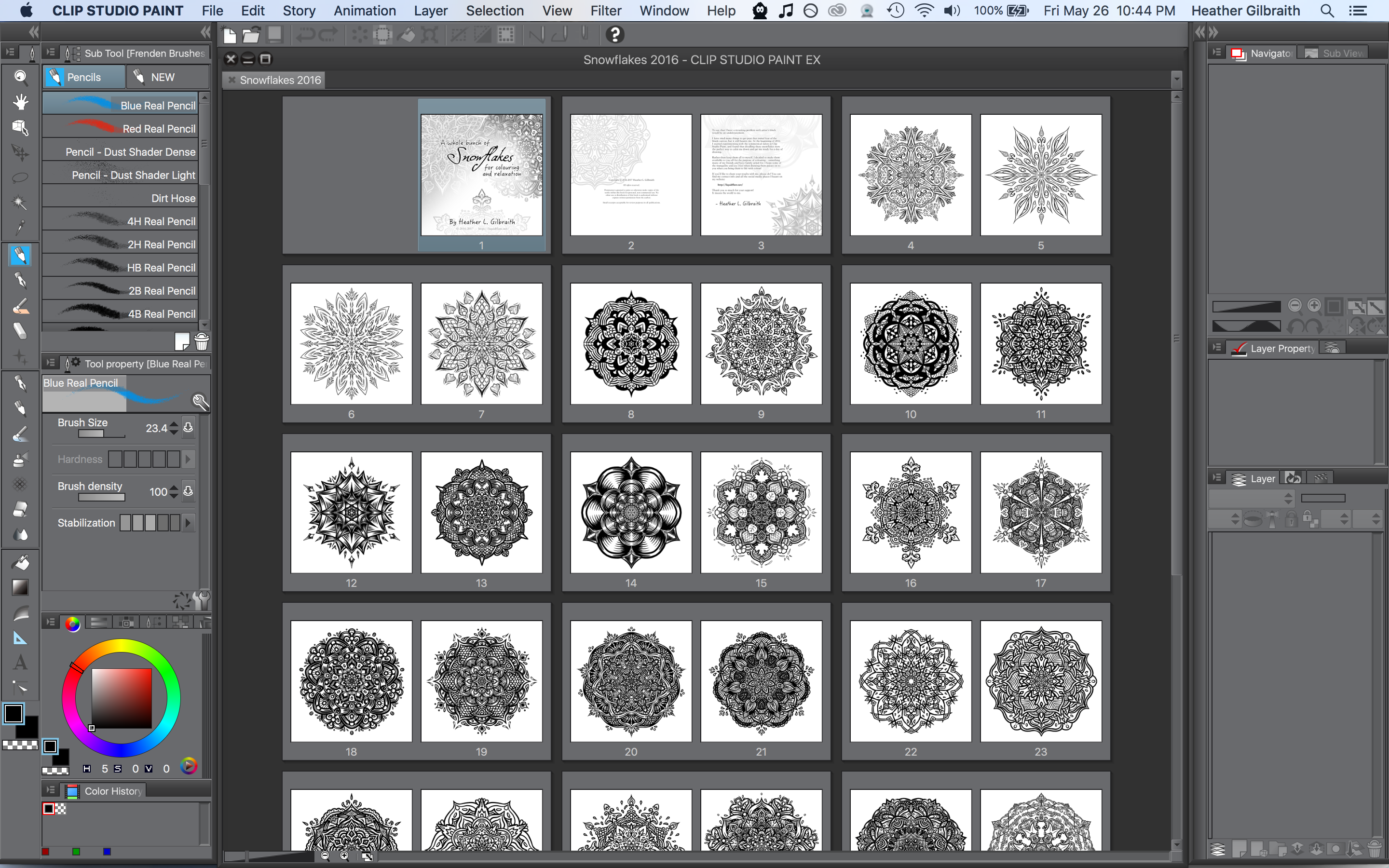Toggle Brush density dynamics button

188,491
